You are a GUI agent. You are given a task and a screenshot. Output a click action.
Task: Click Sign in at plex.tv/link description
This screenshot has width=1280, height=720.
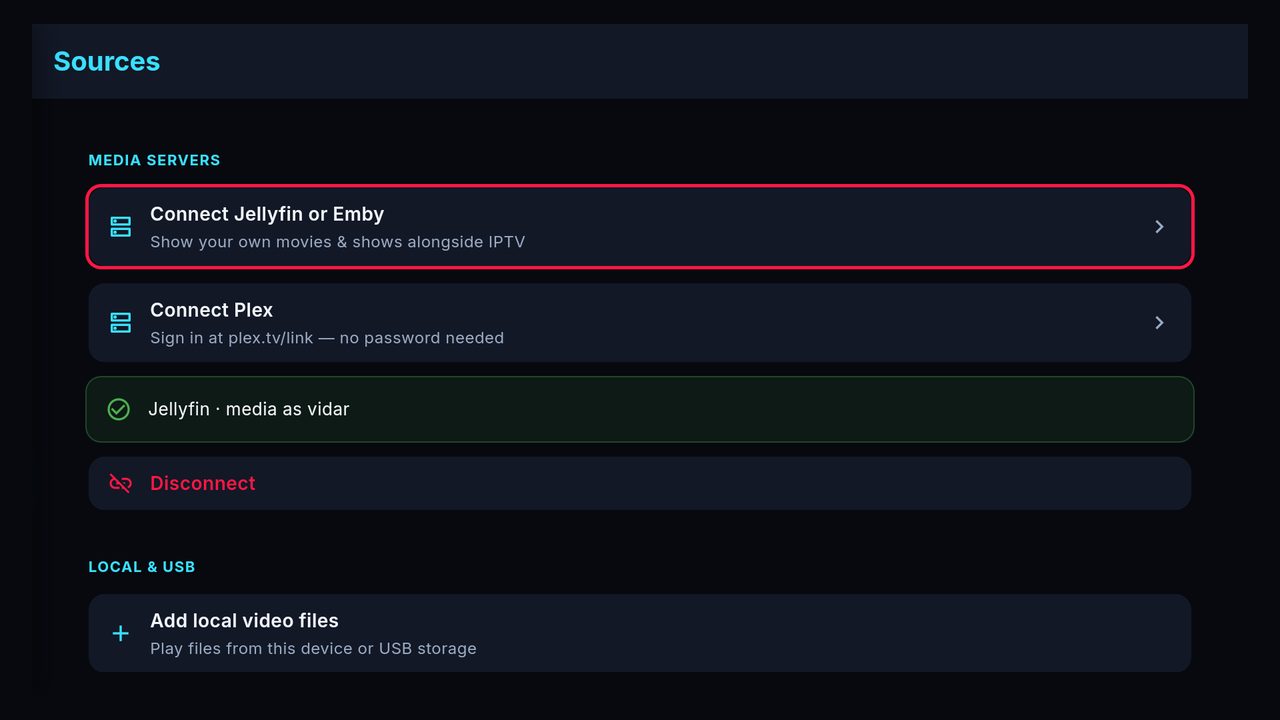[x=327, y=338]
